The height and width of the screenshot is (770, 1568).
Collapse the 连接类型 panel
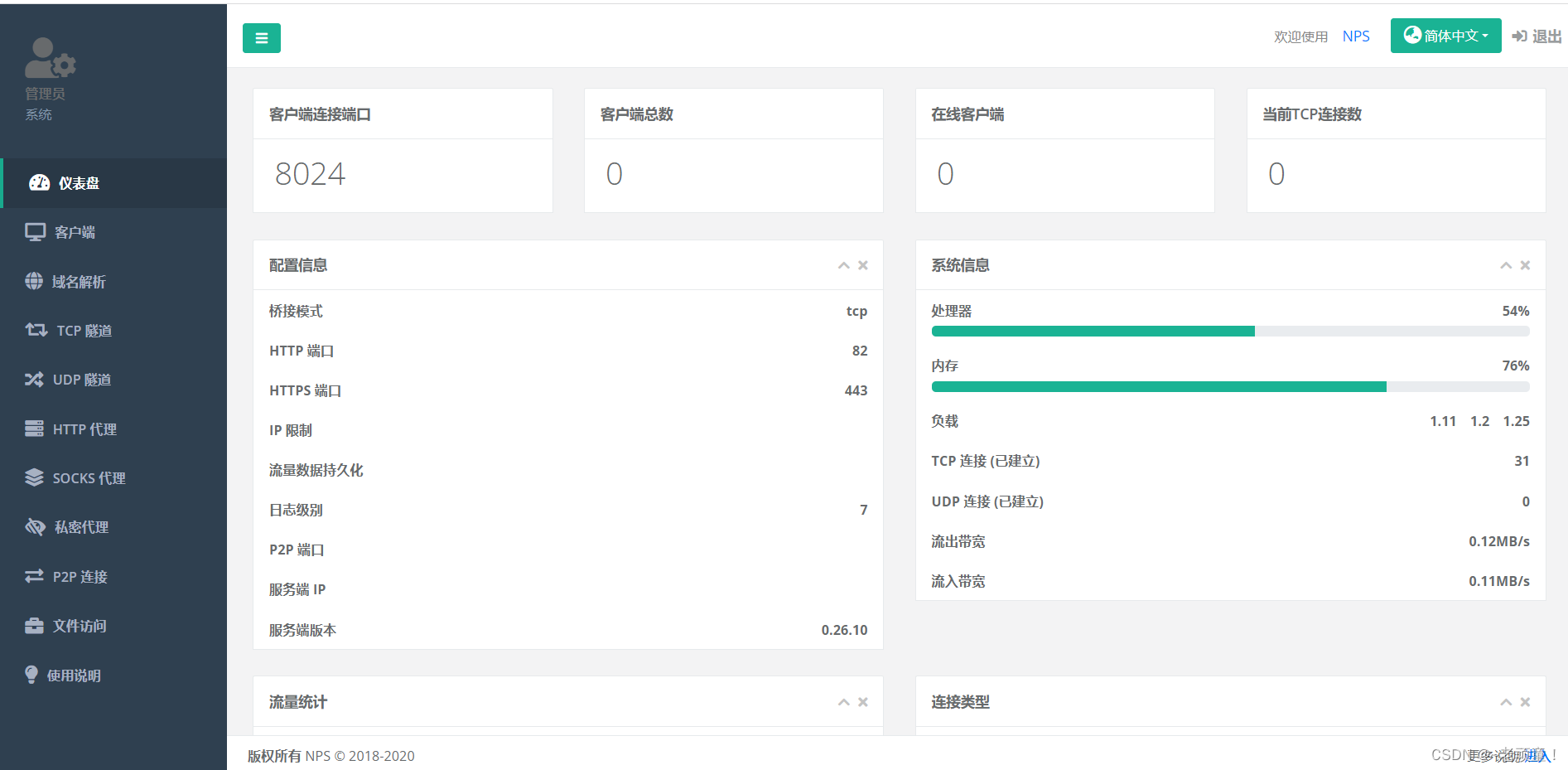tap(1506, 702)
